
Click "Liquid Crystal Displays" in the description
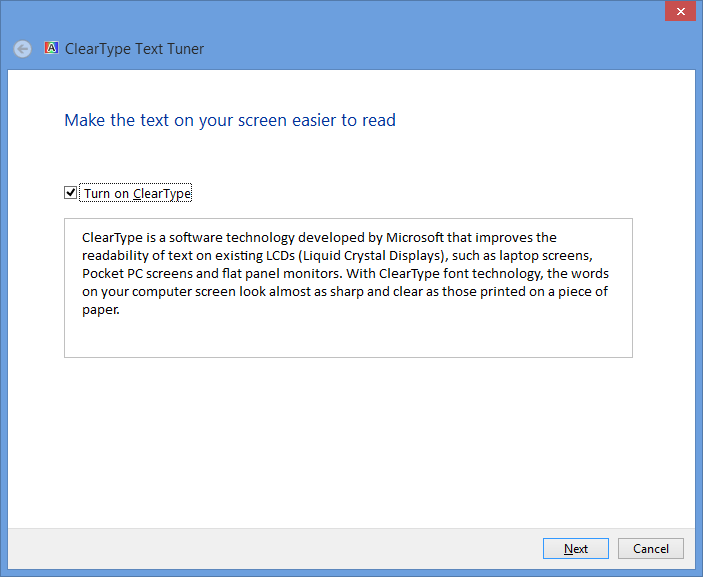[x=371, y=255]
